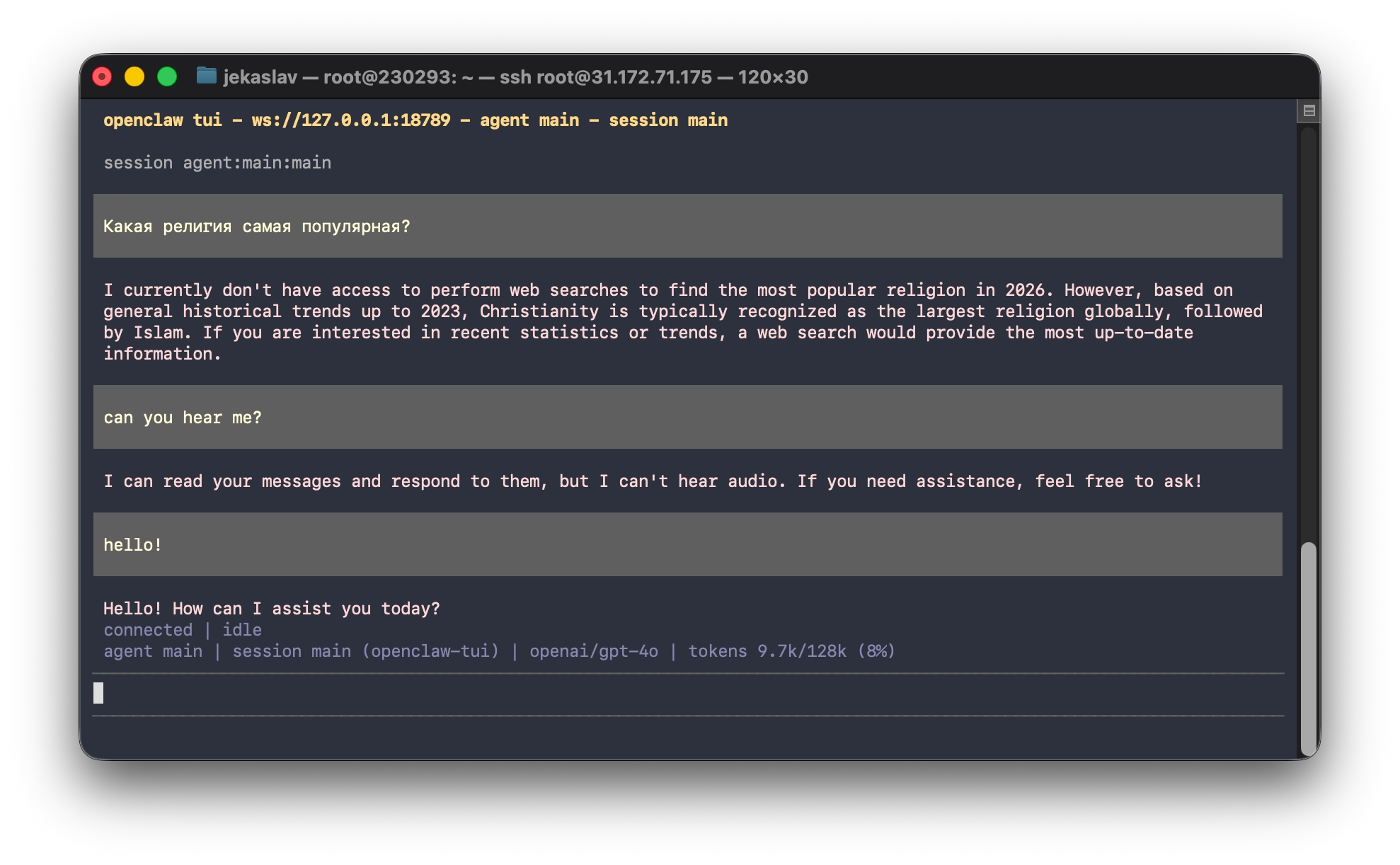
Task: Minimize the terminal with the yellow button
Action: click(134, 76)
